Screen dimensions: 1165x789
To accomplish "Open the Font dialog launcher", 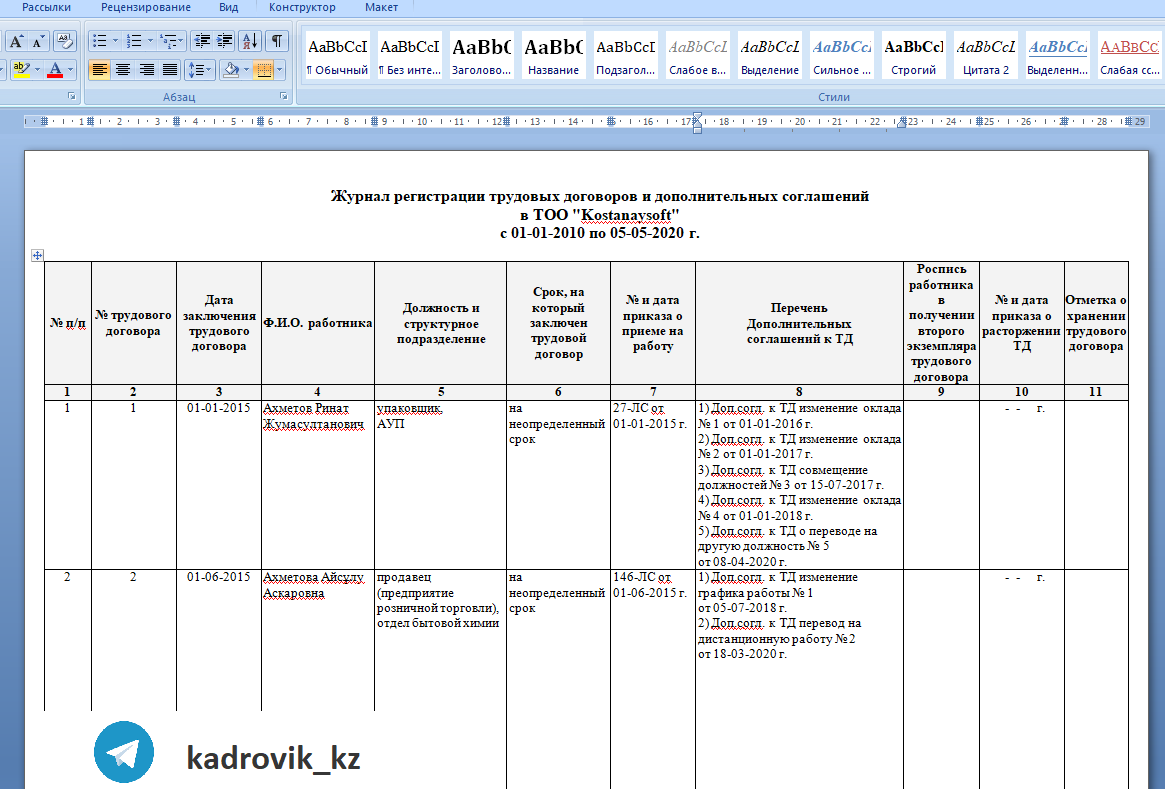I will [x=72, y=97].
